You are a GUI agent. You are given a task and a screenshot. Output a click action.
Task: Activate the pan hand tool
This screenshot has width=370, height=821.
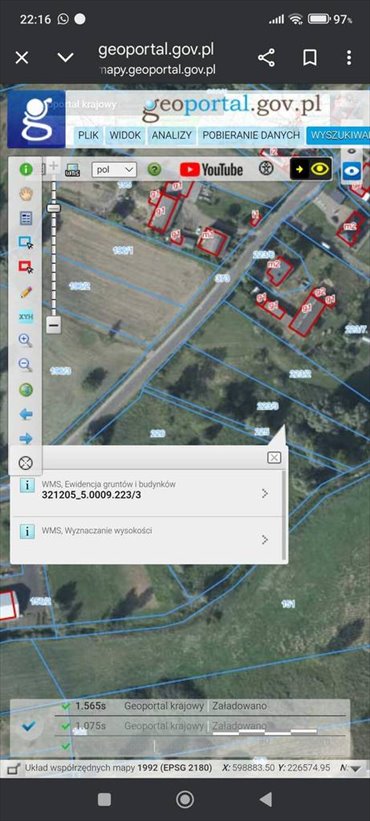26,194
